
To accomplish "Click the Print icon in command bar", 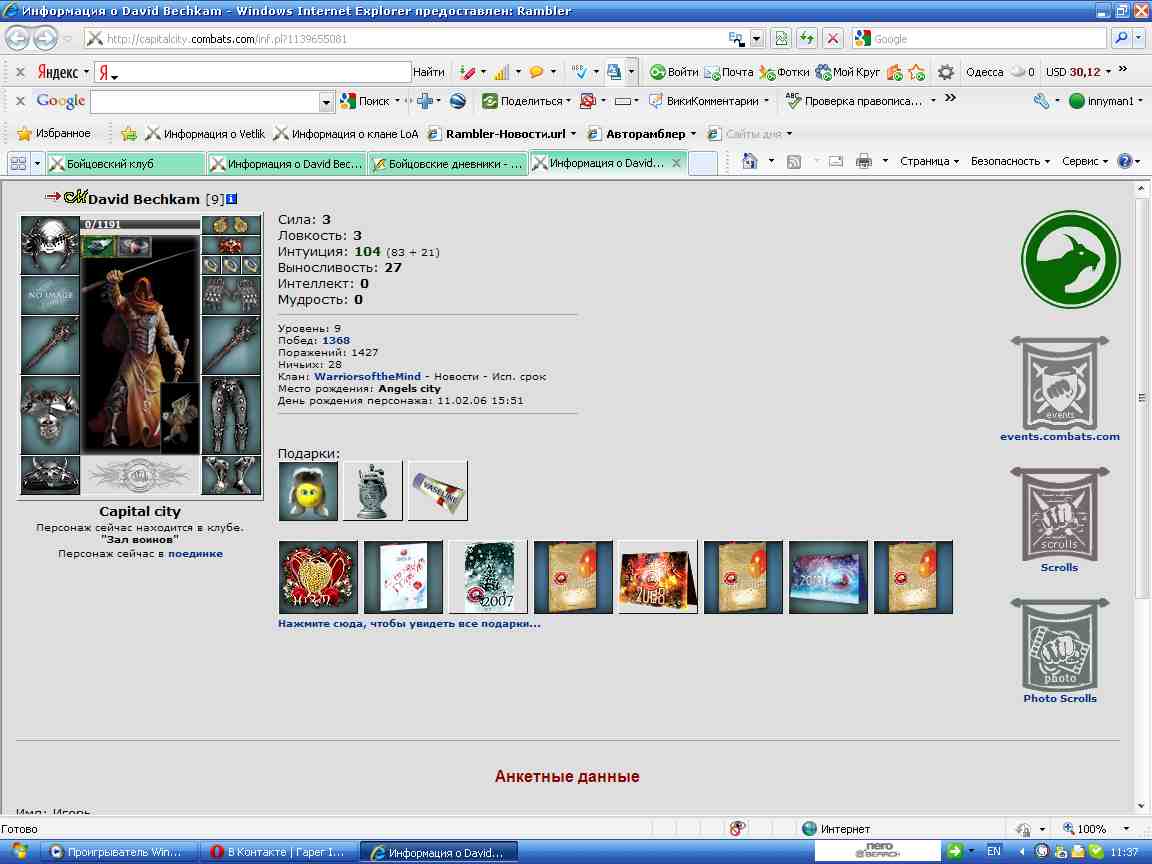I will [863, 161].
